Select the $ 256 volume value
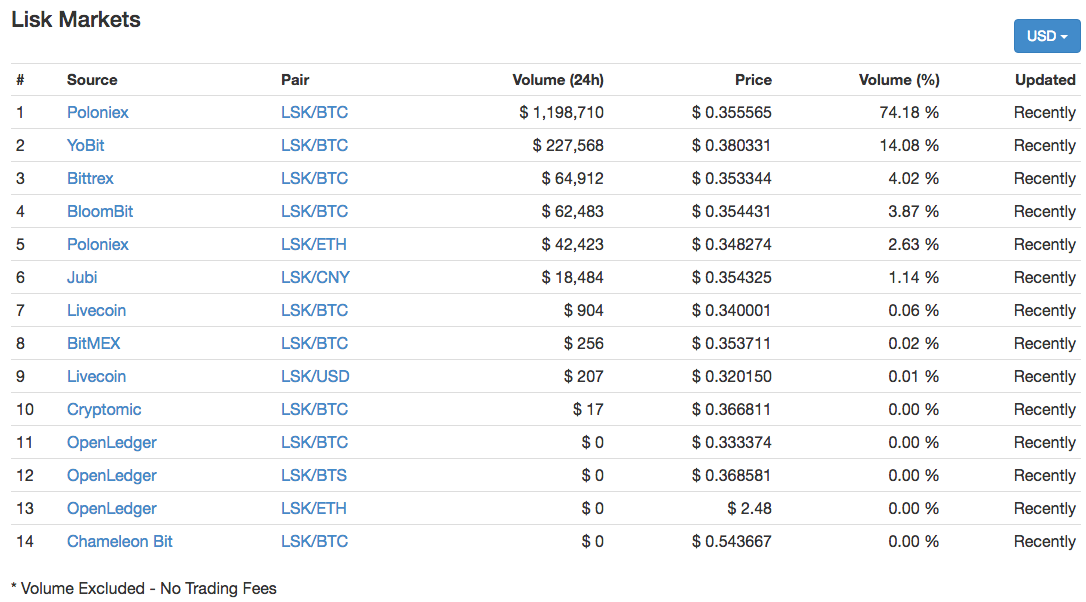This screenshot has width=1086, height=602. click(583, 344)
